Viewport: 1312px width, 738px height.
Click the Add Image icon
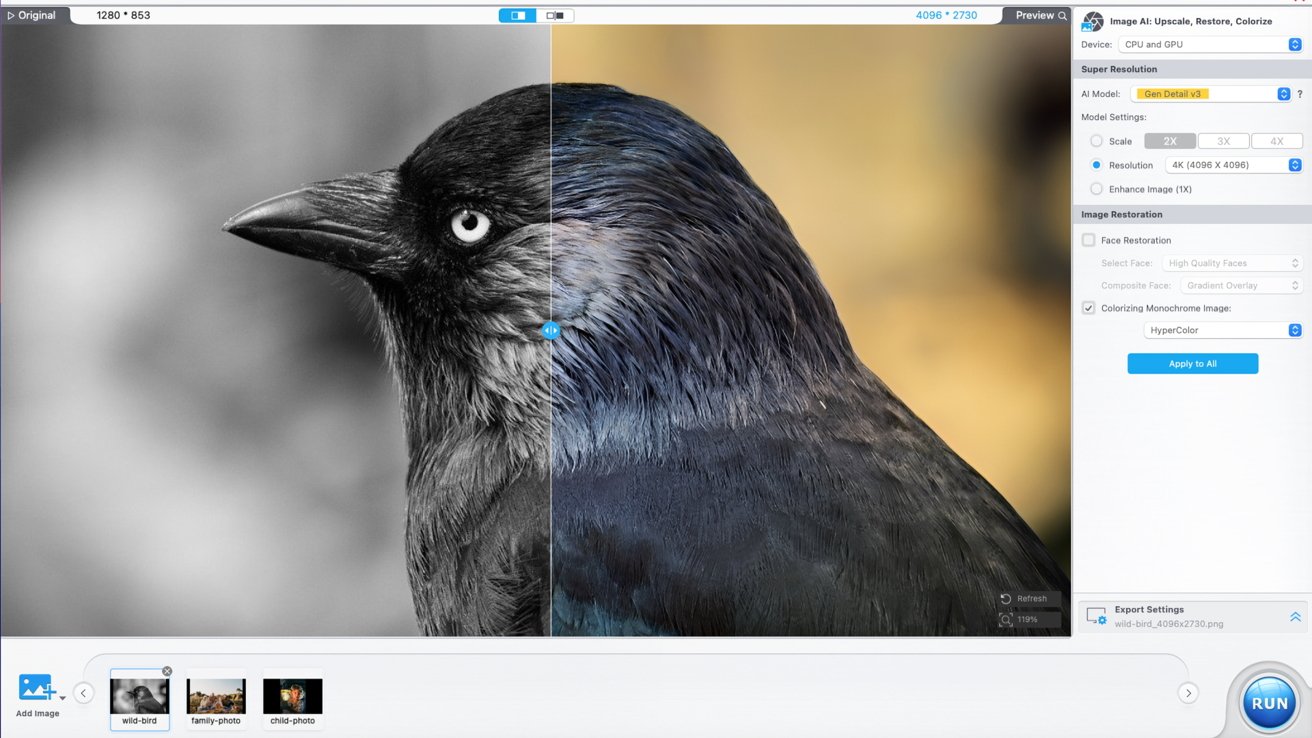37,687
